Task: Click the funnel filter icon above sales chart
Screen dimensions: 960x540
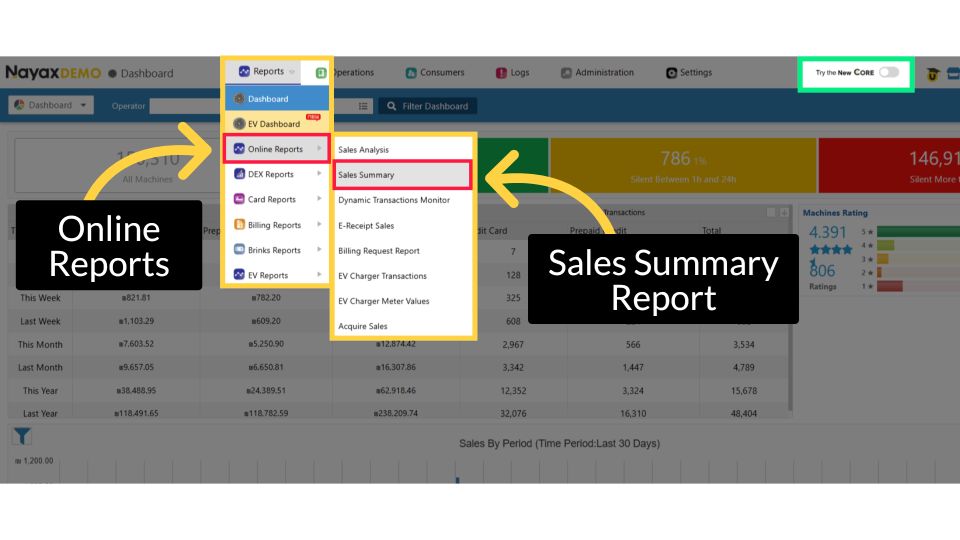Action: [22, 436]
